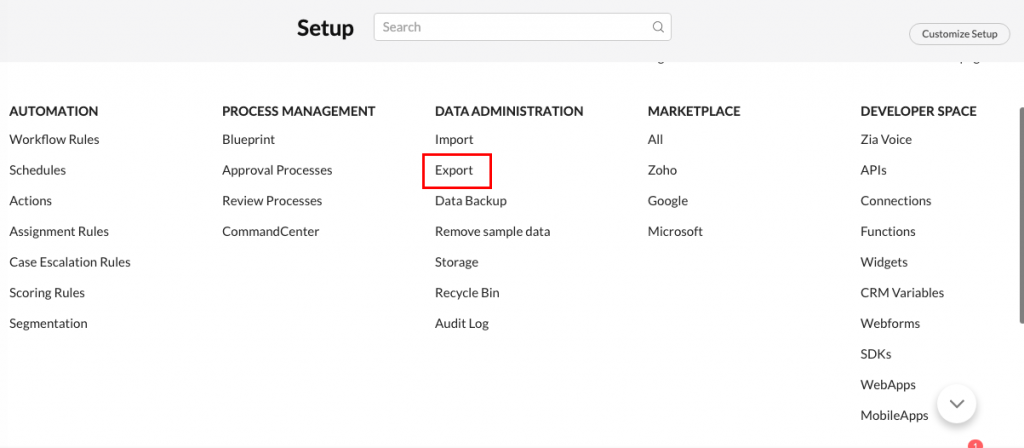Screen dimensions: 1024x448
Task: Click the Customize Setup button
Action: 959,34
